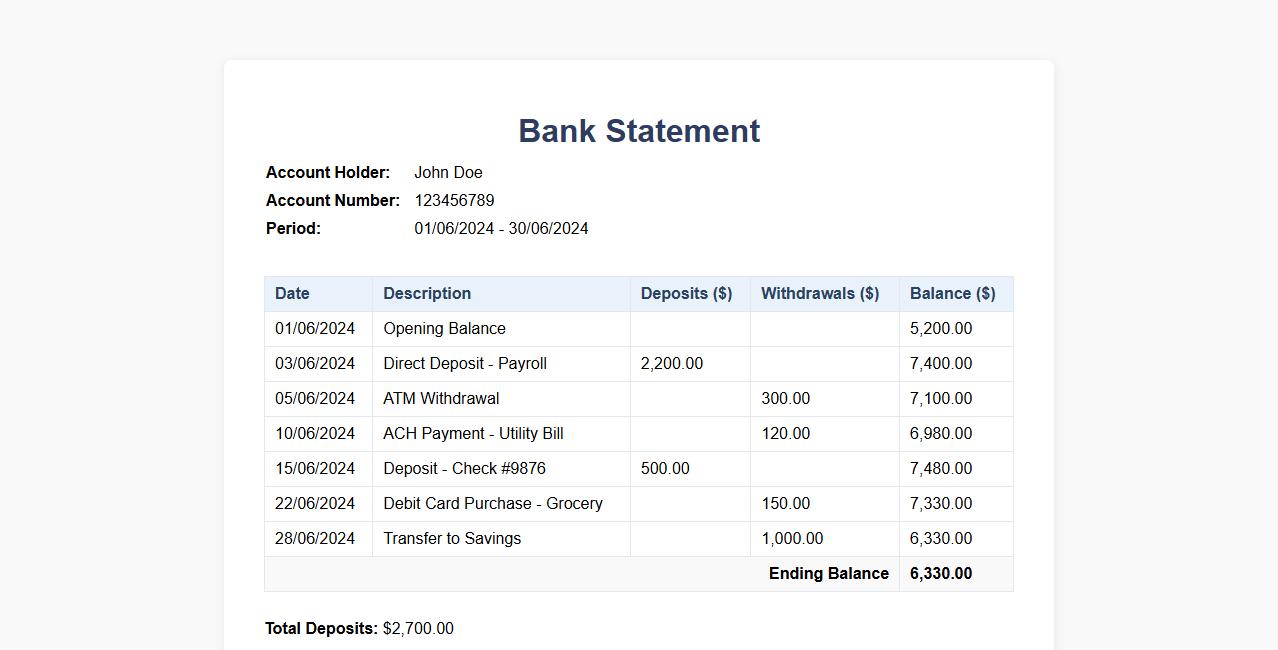Sort by the Balance column header
The width and height of the screenshot is (1278, 650).
(952, 293)
